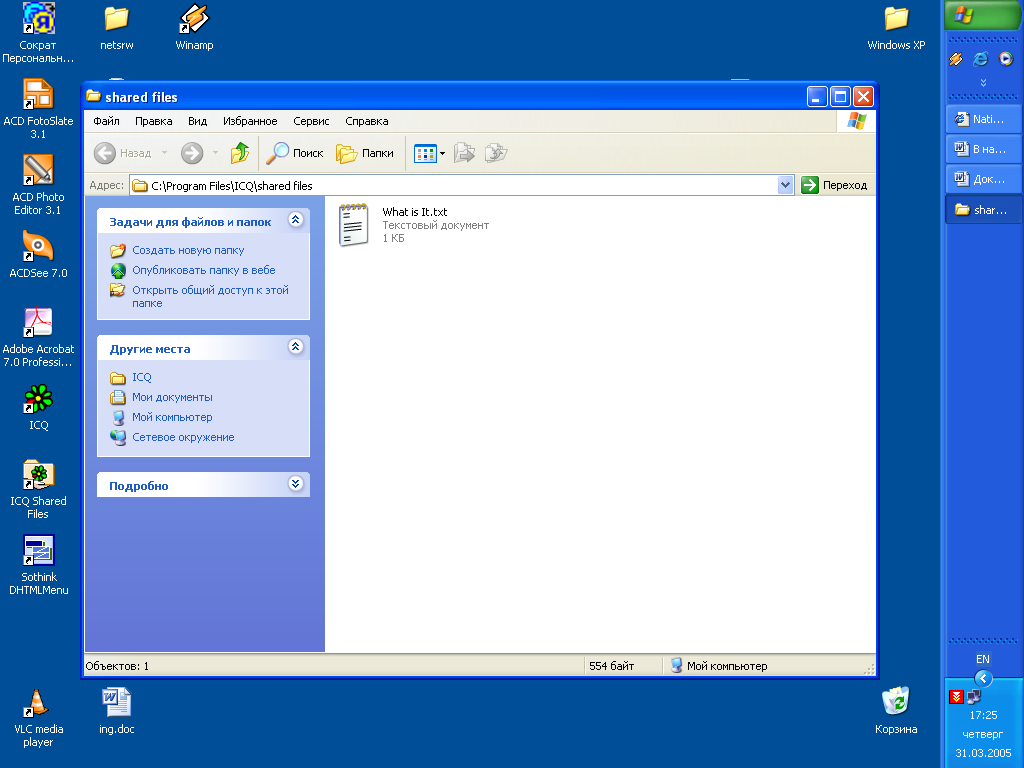1024x768 pixels.
Task: Click the EN language indicator
Action: coord(983,660)
